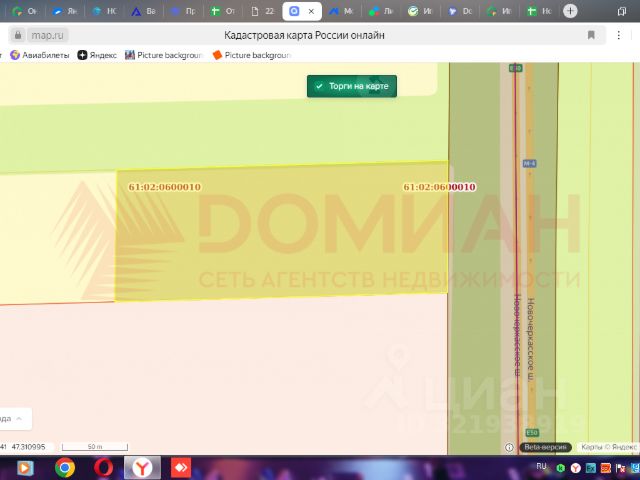The width and height of the screenshot is (640, 480).
Task: Open the second Picture background bookmark with orange icon
Action: tap(251, 55)
